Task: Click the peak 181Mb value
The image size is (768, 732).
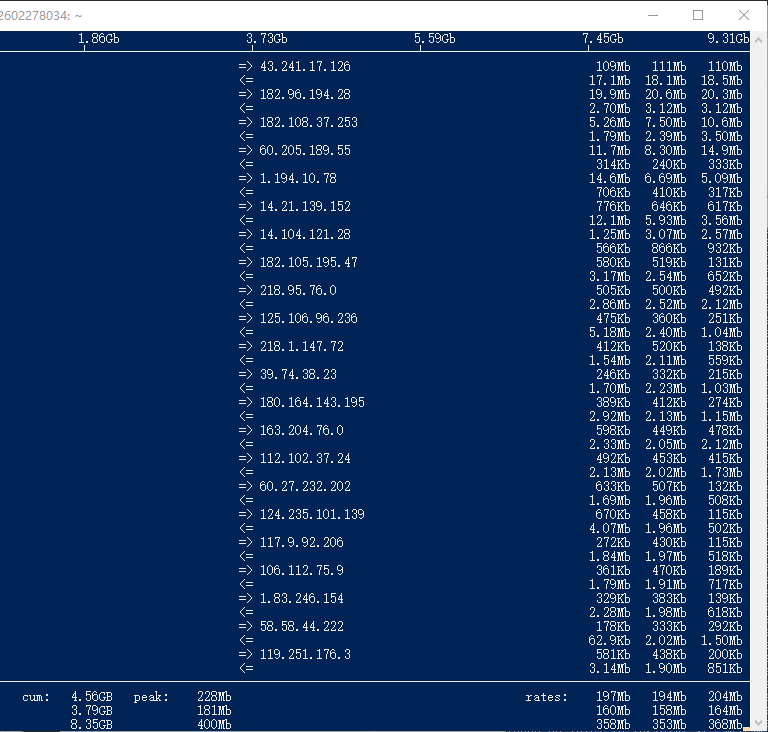Action: [214, 710]
